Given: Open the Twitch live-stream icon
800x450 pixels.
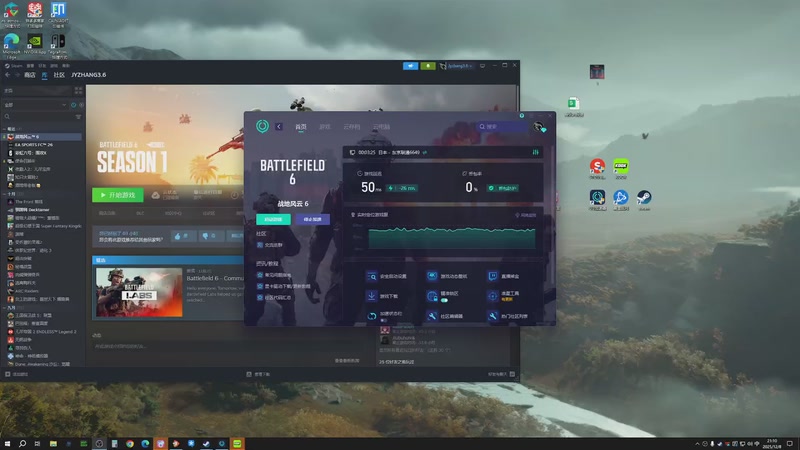Looking at the screenshot, I should 492,276.
